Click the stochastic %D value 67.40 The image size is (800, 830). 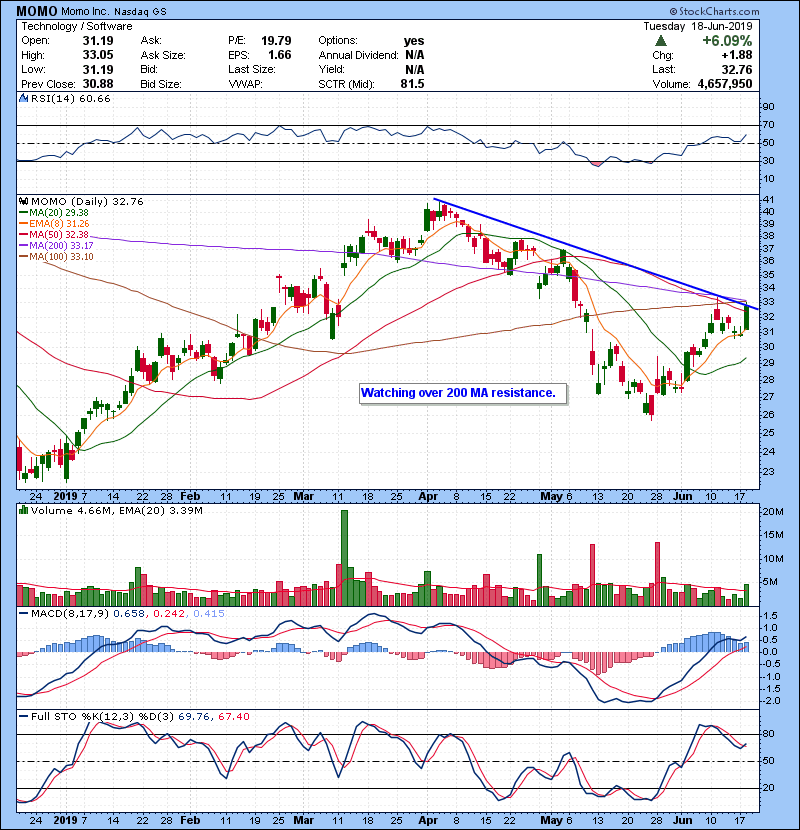[x=233, y=716]
